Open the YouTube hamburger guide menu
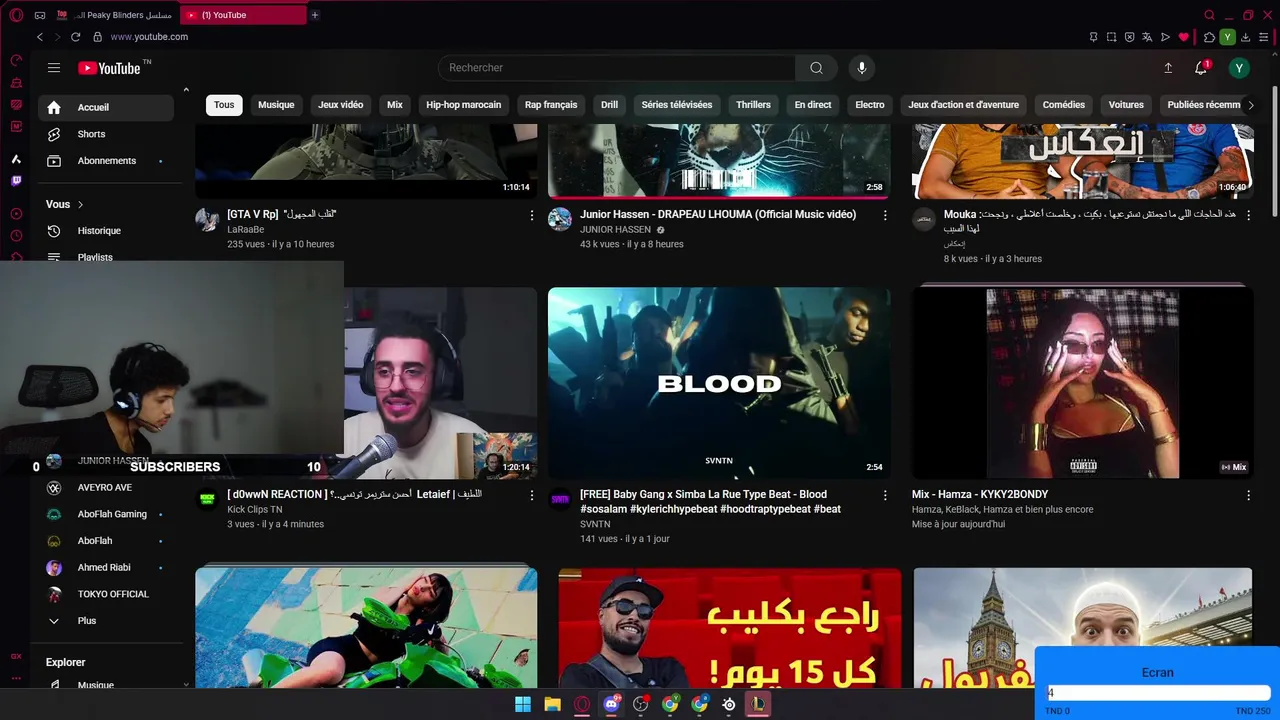Screen dimensions: 1280x720 [54, 68]
